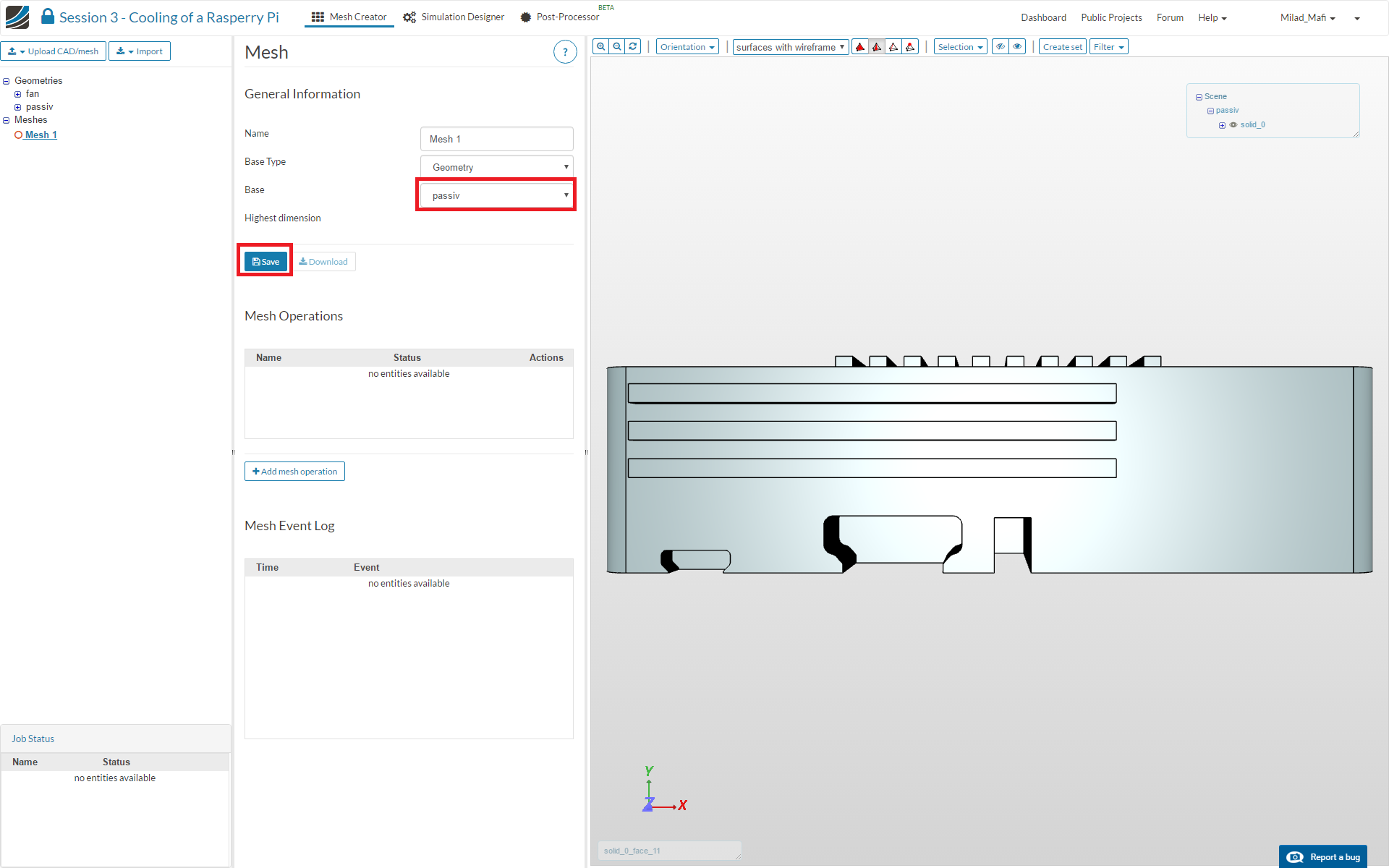
Task: Click Add mesh operation button
Action: tap(294, 472)
